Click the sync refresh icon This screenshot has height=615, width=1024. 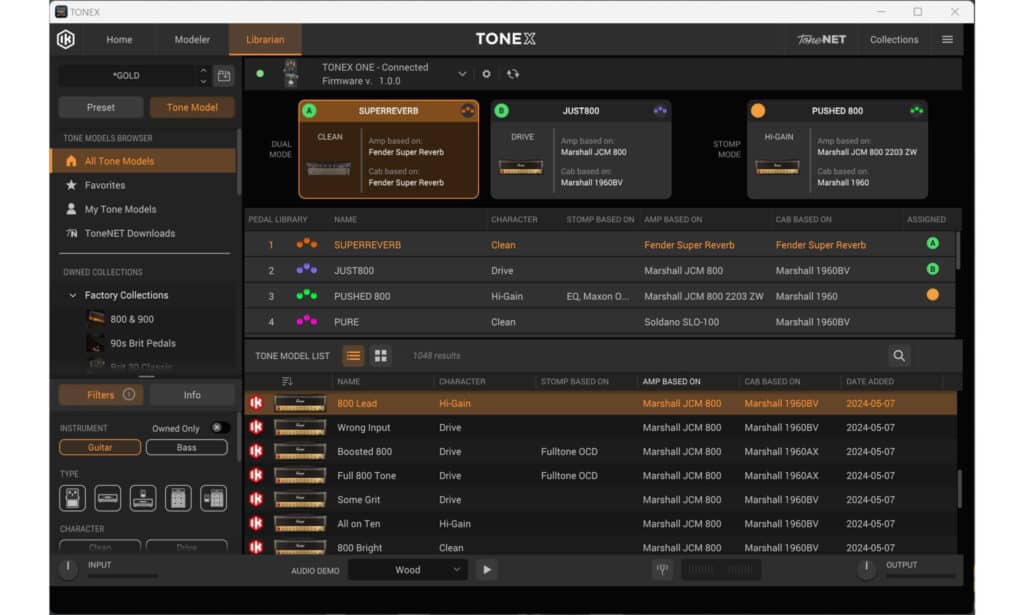[513, 74]
